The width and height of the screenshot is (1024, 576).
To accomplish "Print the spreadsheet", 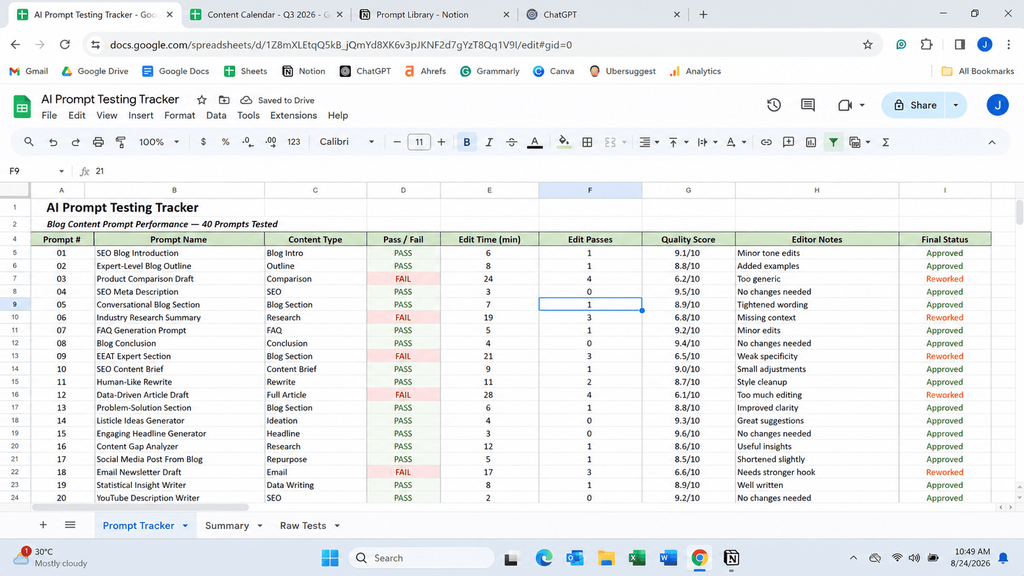I will (x=98, y=142).
